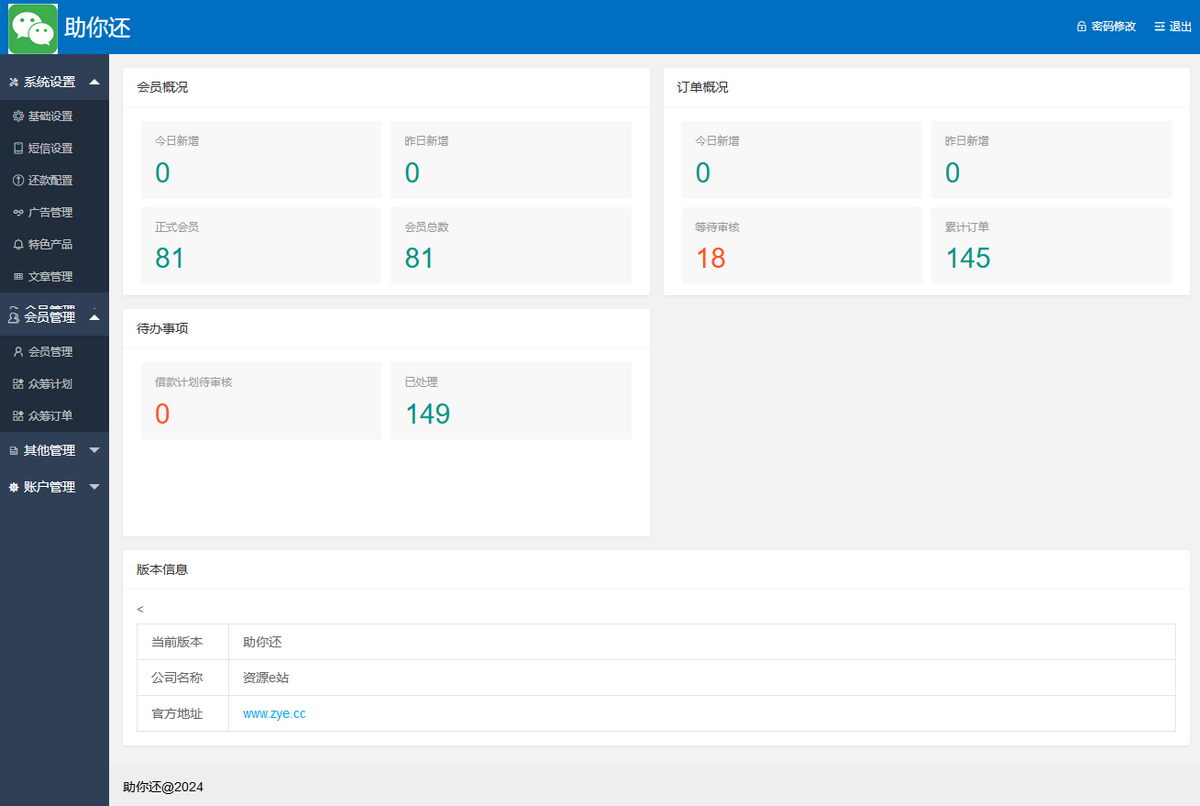The height and width of the screenshot is (806, 1200).
Task: Click the phone icon beside 短信设置
Action: tap(18, 148)
